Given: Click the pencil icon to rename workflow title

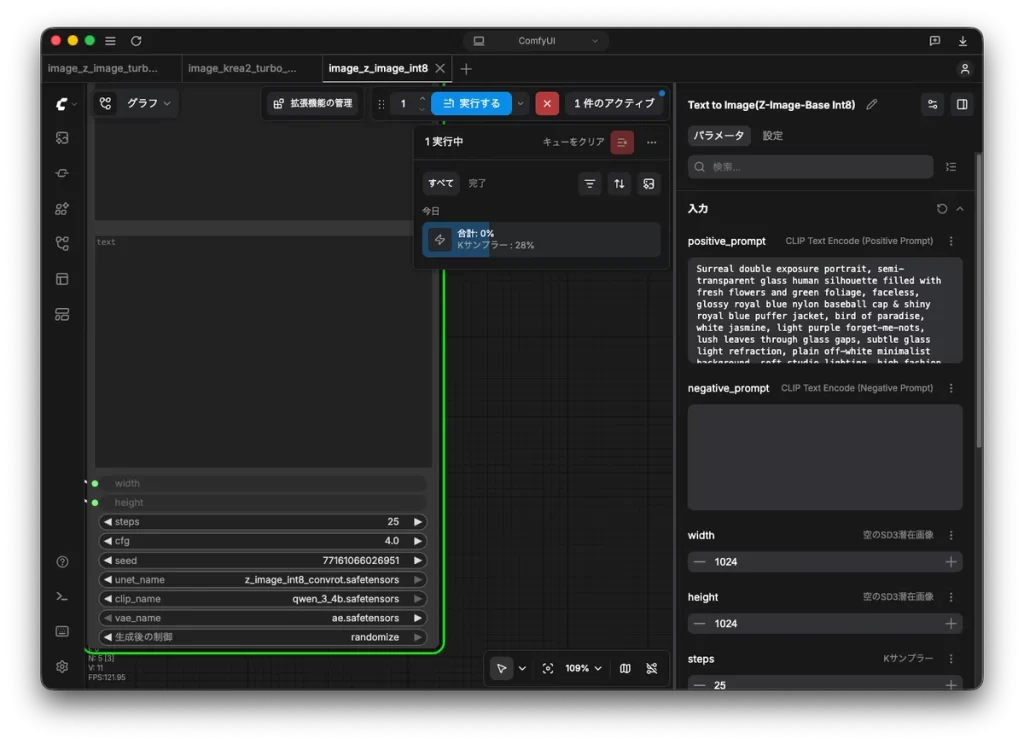Looking at the screenshot, I should (x=871, y=105).
